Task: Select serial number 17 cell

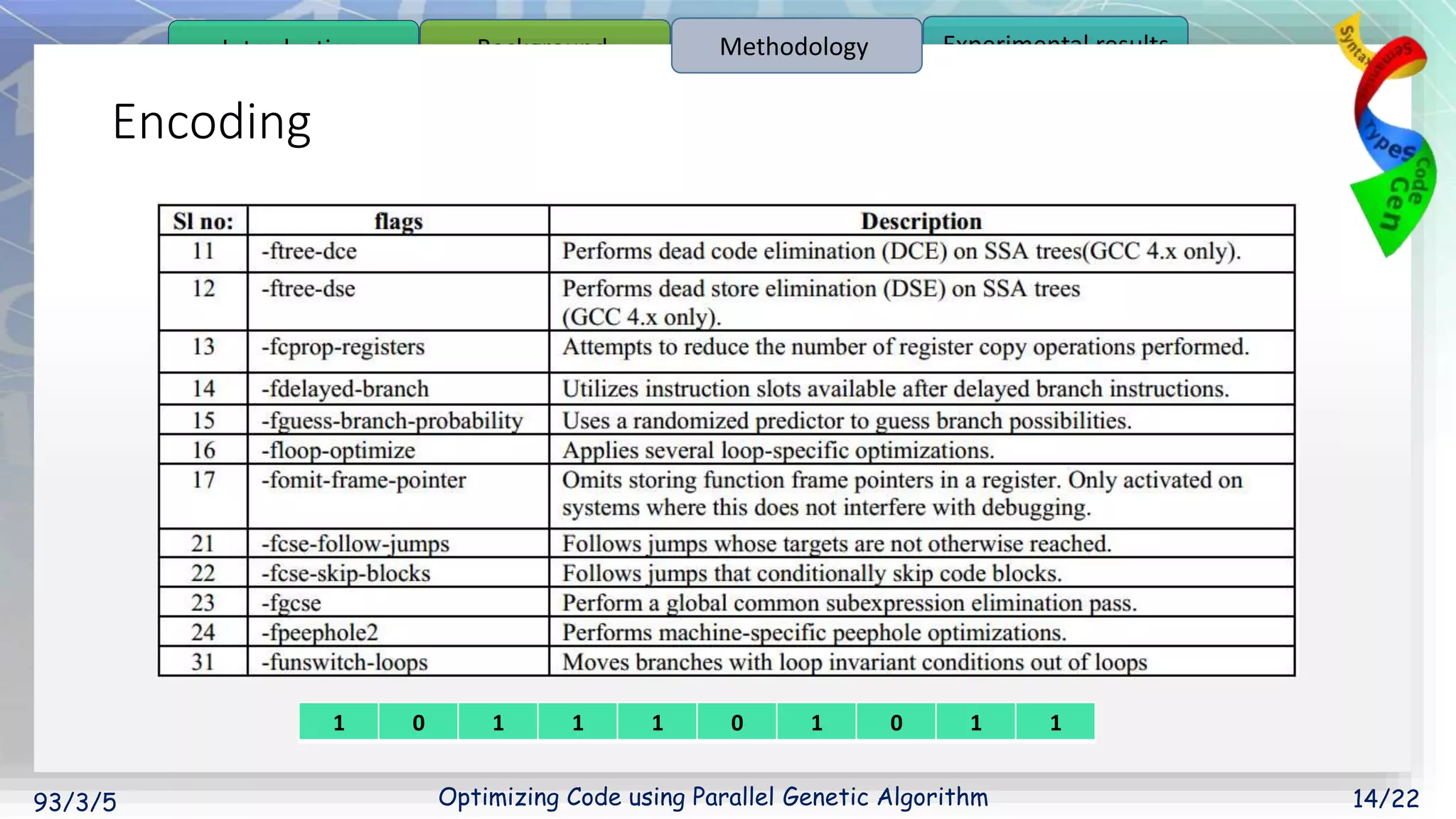Action: click(x=203, y=496)
